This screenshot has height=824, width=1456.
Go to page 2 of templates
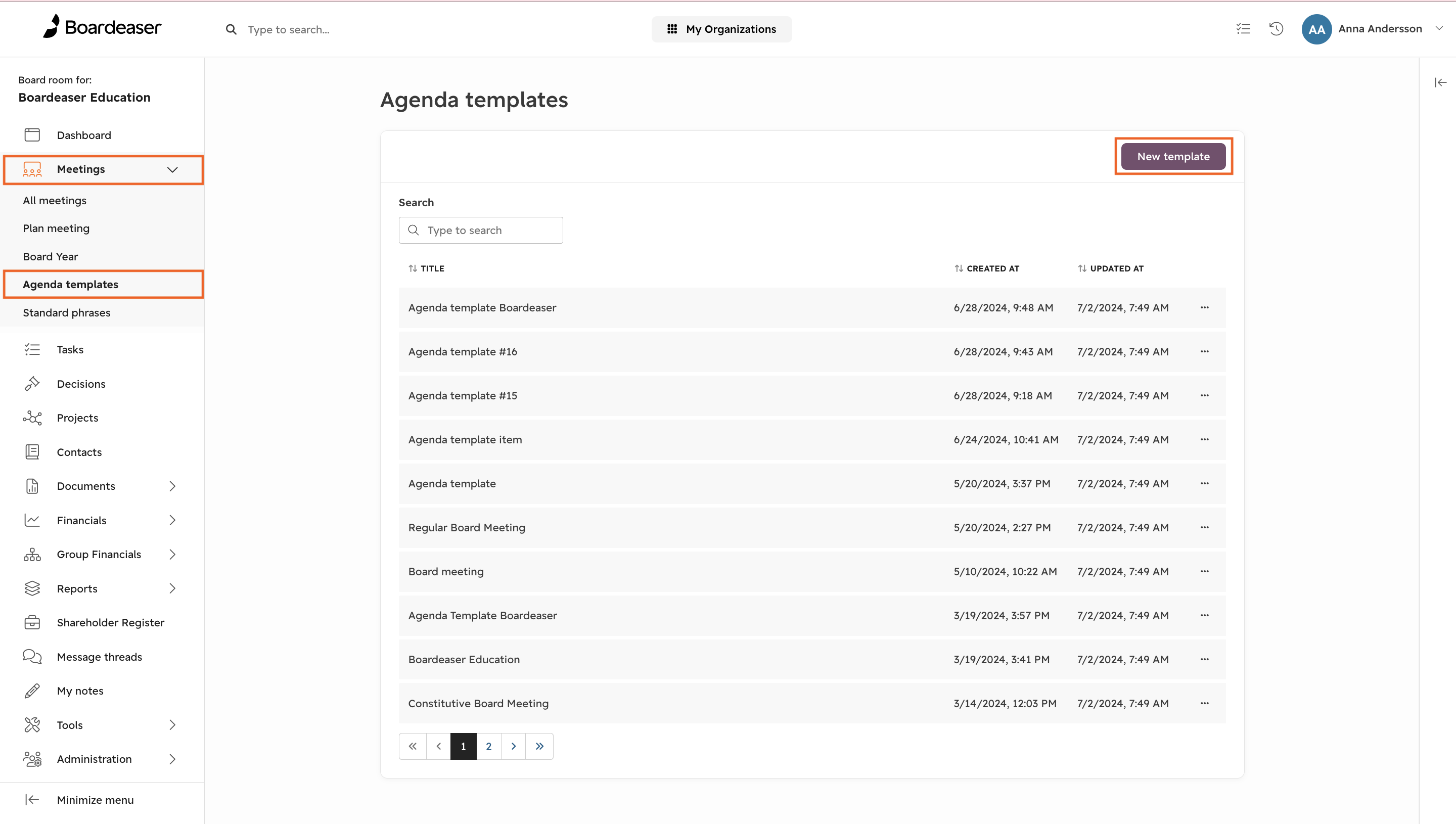pos(488,746)
